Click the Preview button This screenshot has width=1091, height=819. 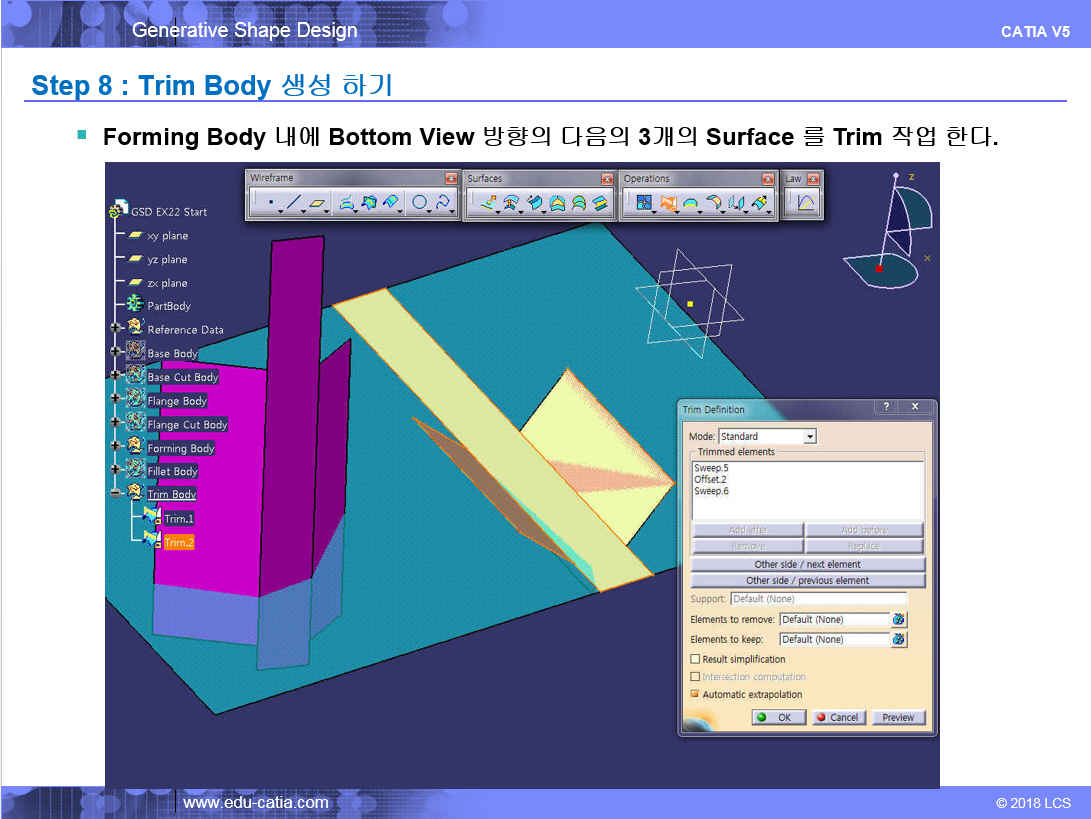tap(898, 717)
